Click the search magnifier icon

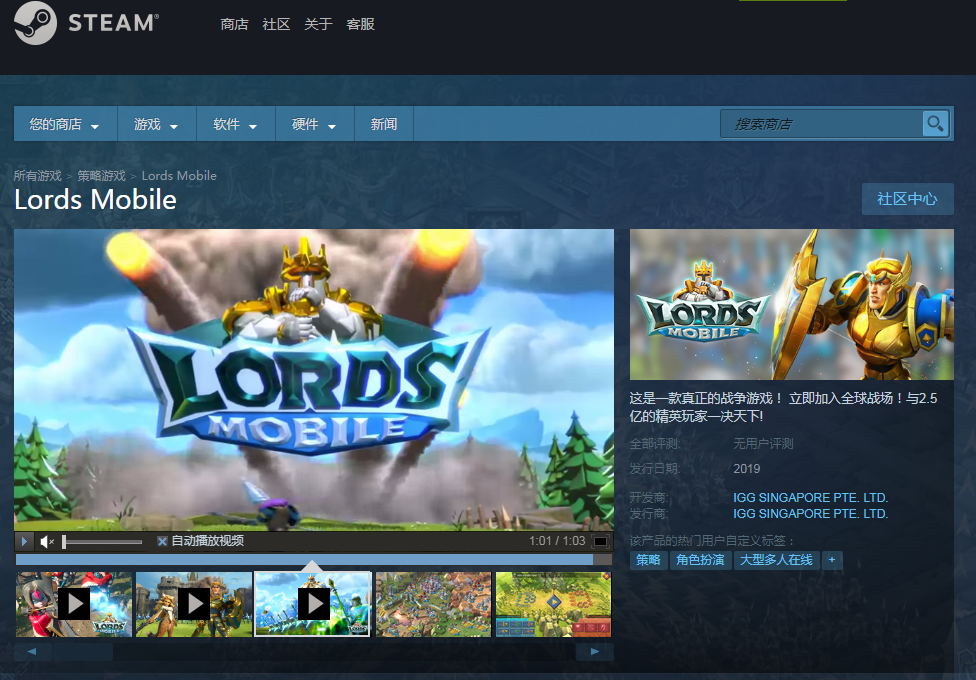(935, 124)
